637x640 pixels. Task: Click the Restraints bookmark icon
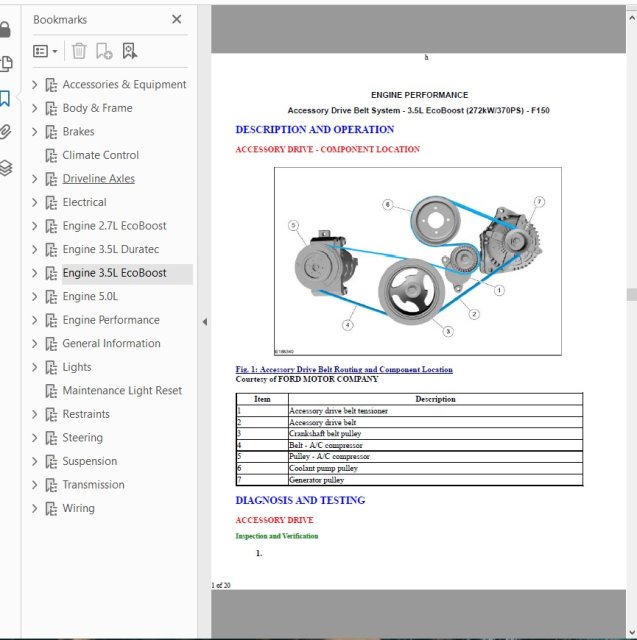pyautogui.click(x=51, y=415)
